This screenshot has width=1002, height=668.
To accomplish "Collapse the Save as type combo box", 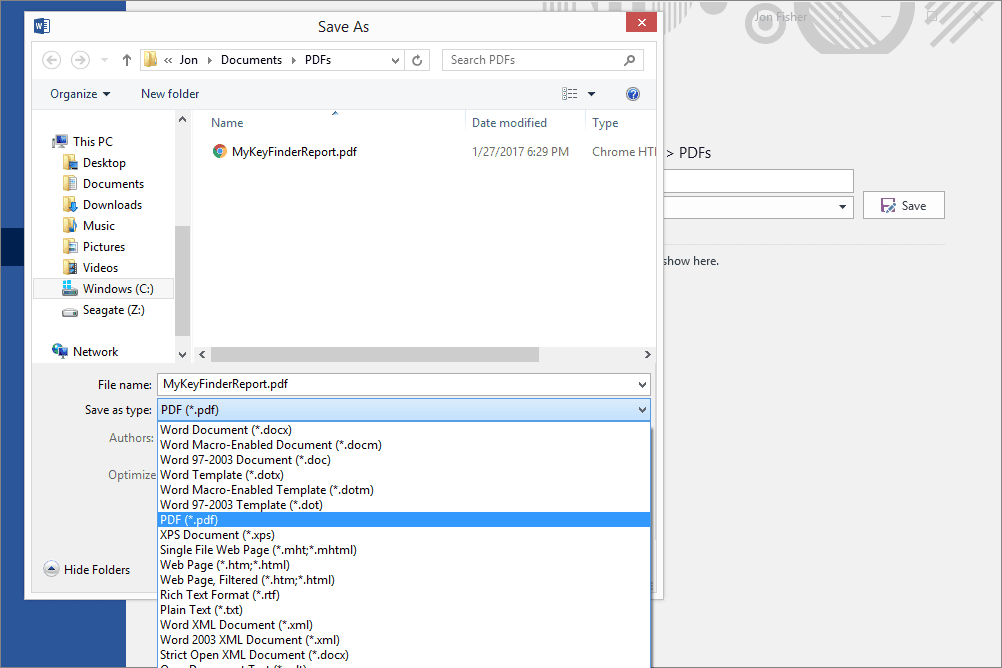I will pyautogui.click(x=642, y=410).
